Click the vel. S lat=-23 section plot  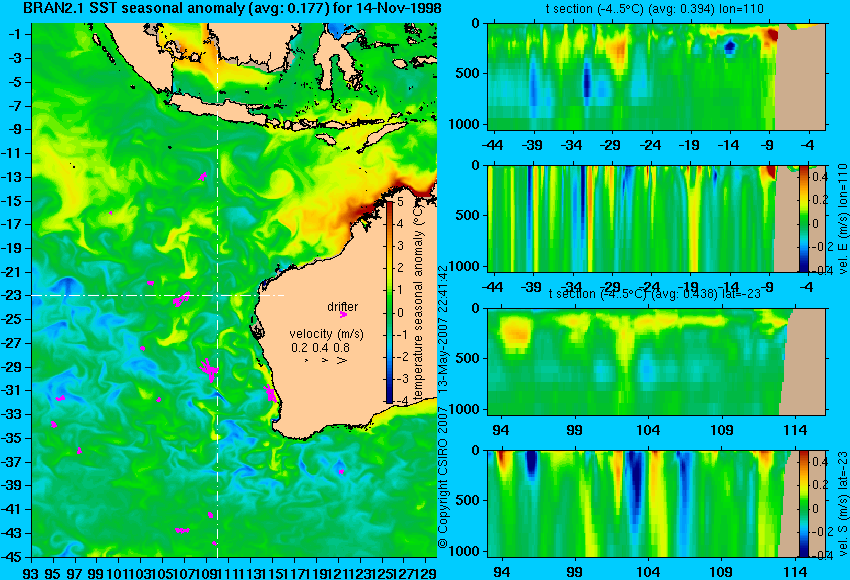tap(656, 504)
